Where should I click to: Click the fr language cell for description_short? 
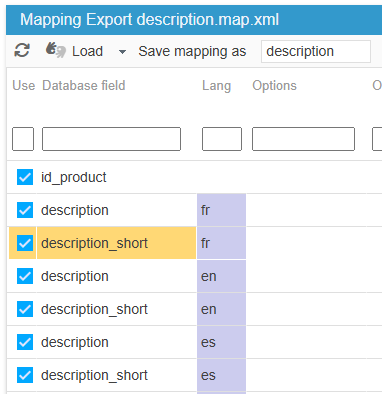coord(221,243)
